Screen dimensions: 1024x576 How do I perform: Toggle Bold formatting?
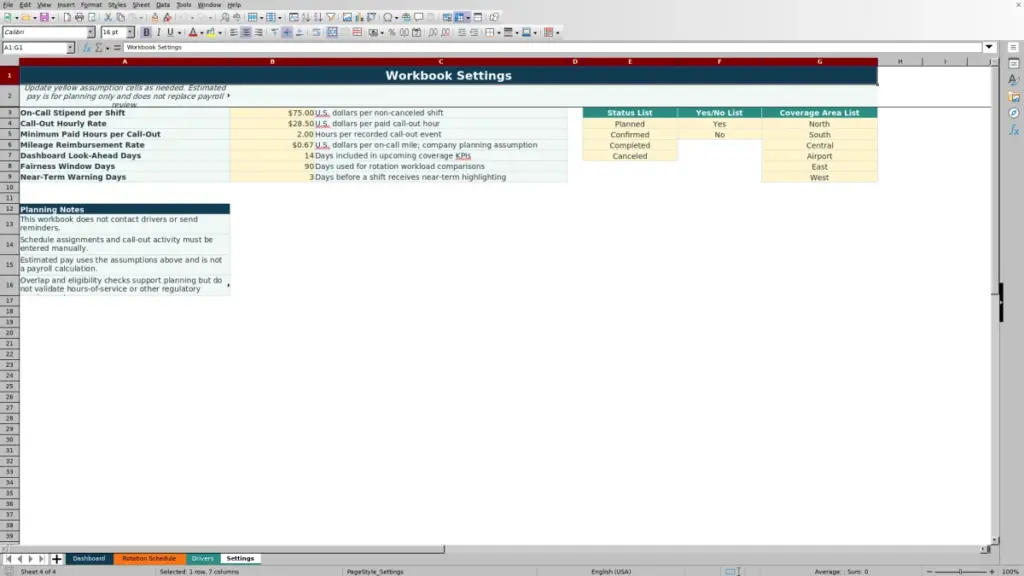coord(146,32)
